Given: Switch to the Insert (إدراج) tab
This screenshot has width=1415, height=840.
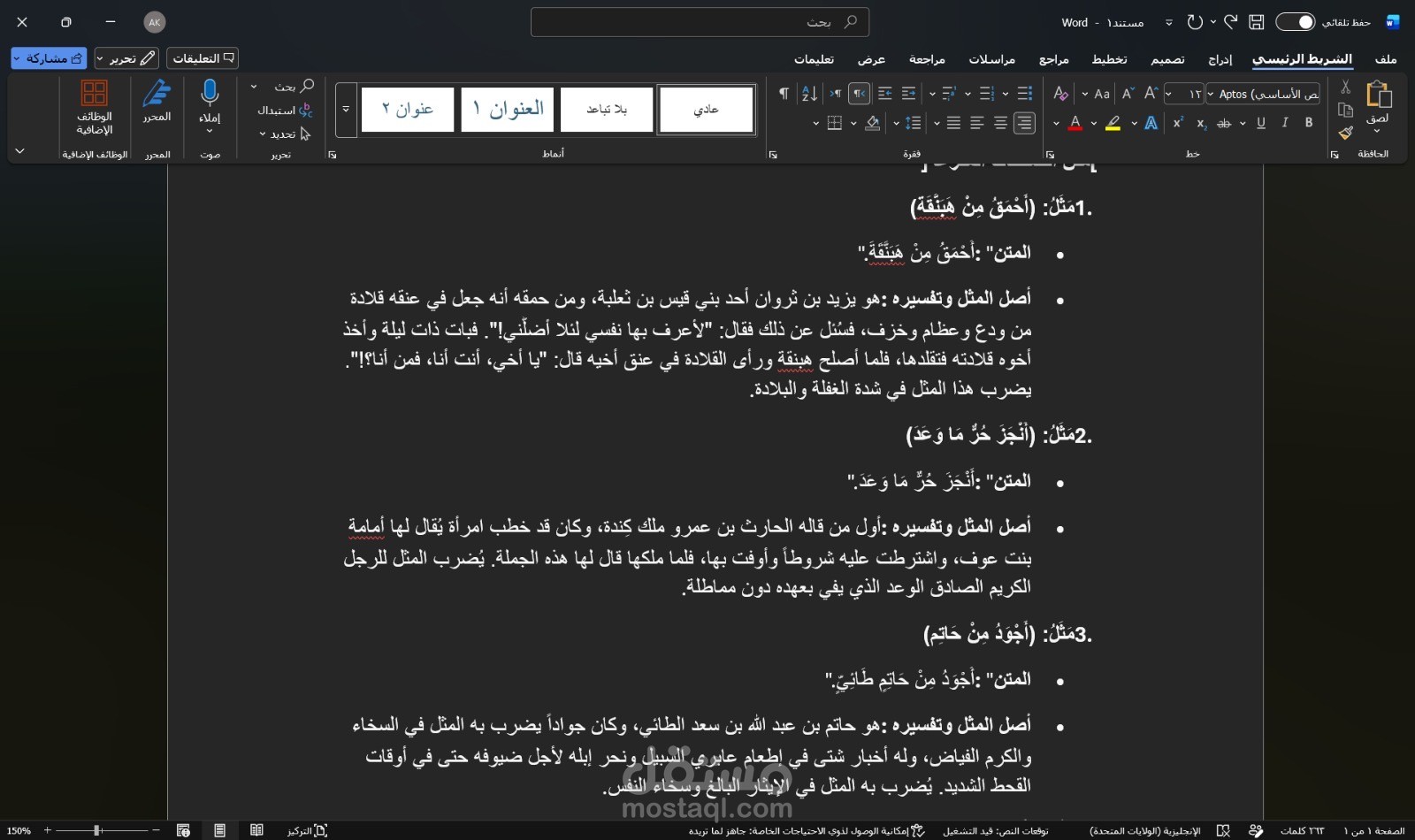Looking at the screenshot, I should coord(1220,59).
